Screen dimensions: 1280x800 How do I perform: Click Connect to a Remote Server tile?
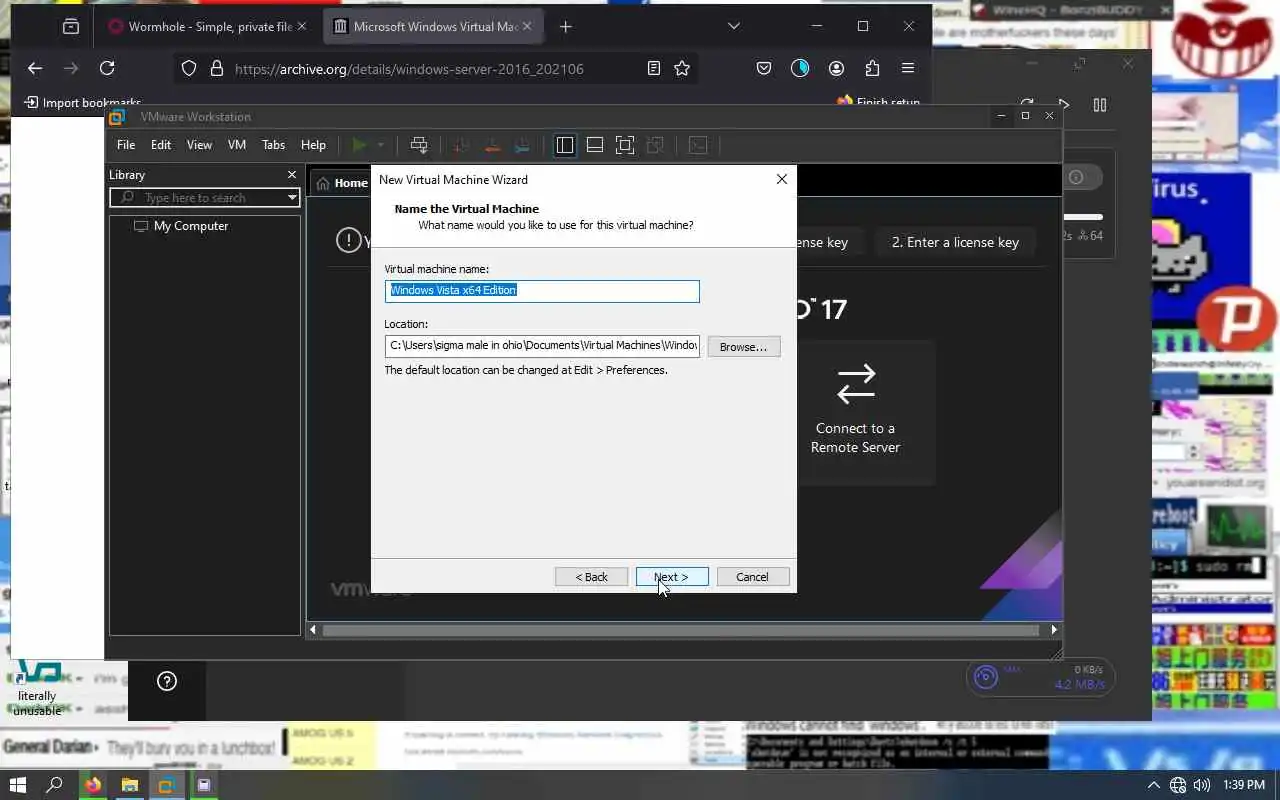(x=855, y=411)
